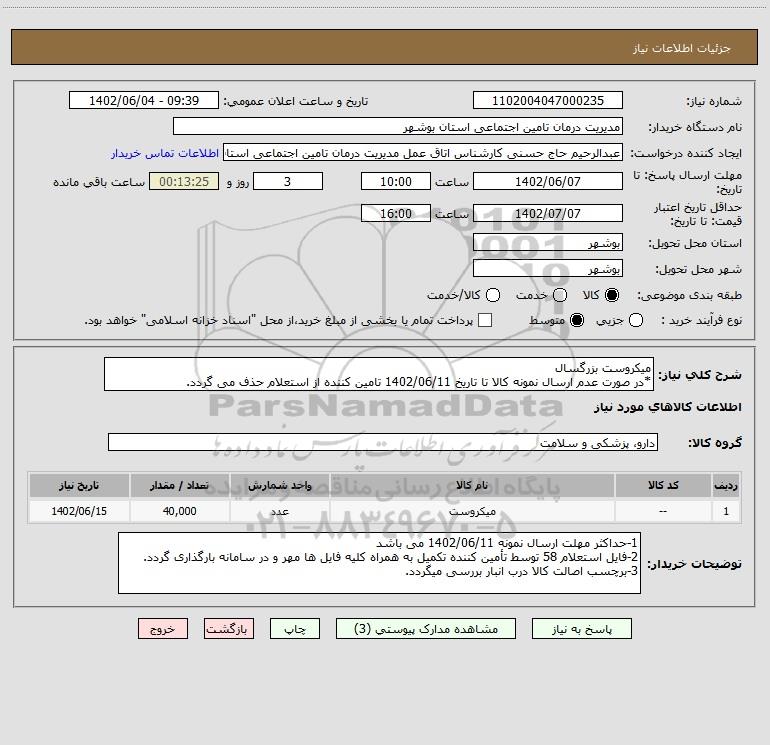Click the delivery city field بوشهر
This screenshot has height=745, width=770.
[548, 269]
